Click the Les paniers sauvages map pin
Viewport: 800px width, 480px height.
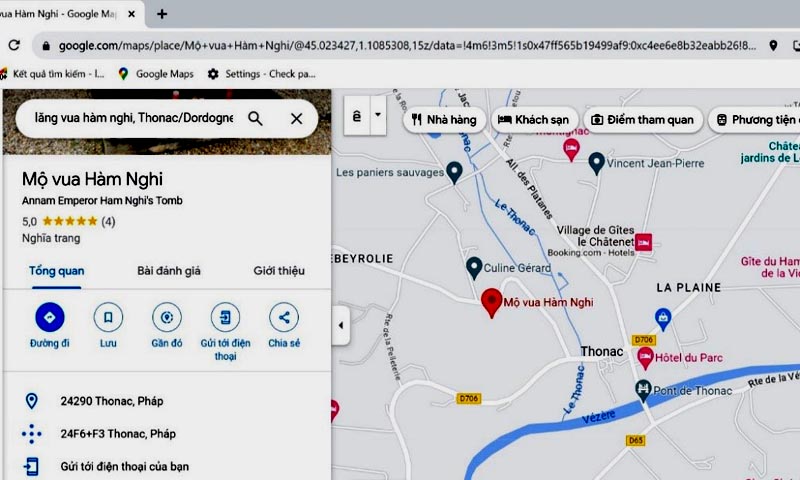point(454,172)
